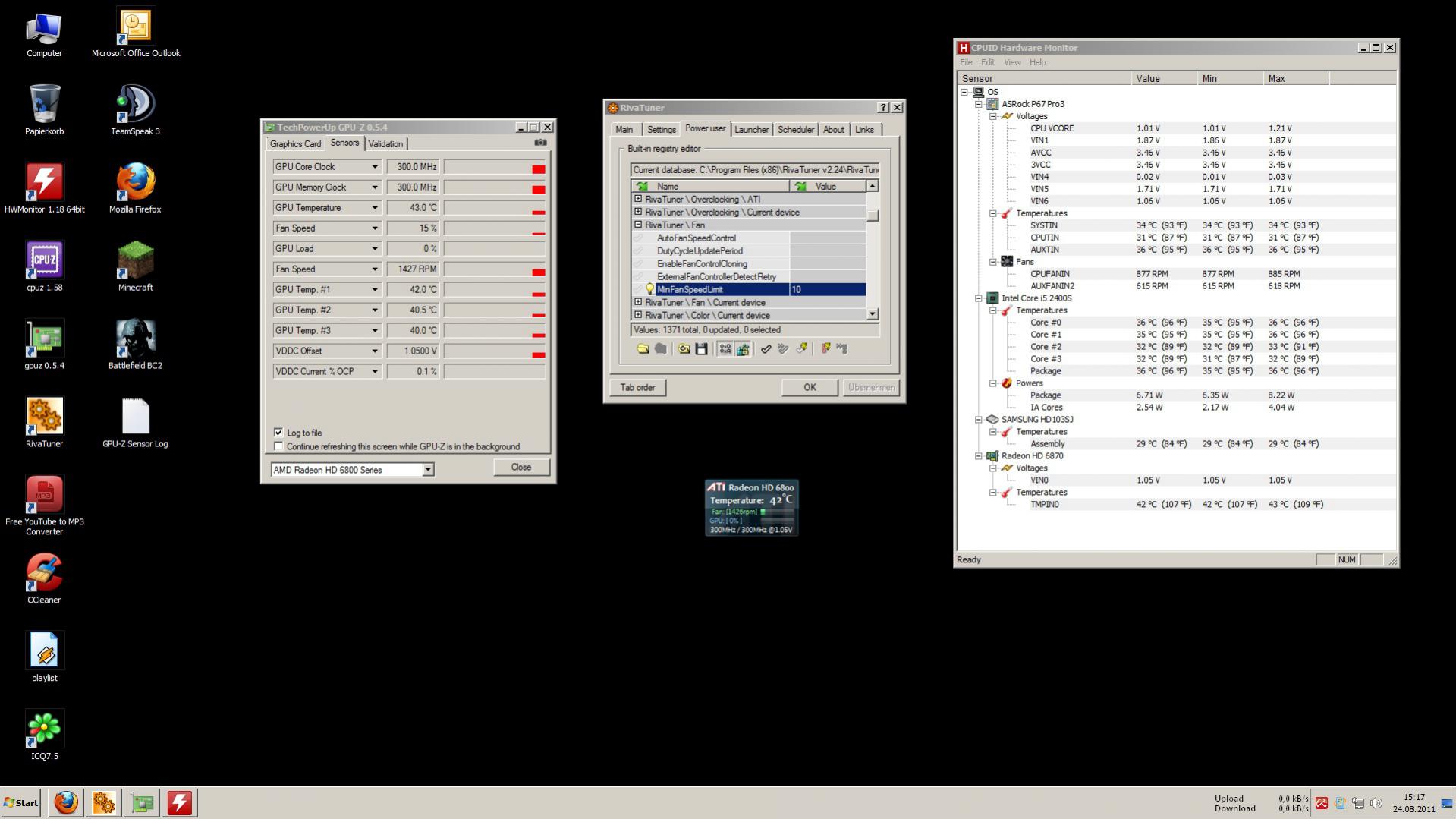1456x819 pixels.
Task: Click the MinFanSpeedLimit value field showing 10
Action: tap(828, 289)
